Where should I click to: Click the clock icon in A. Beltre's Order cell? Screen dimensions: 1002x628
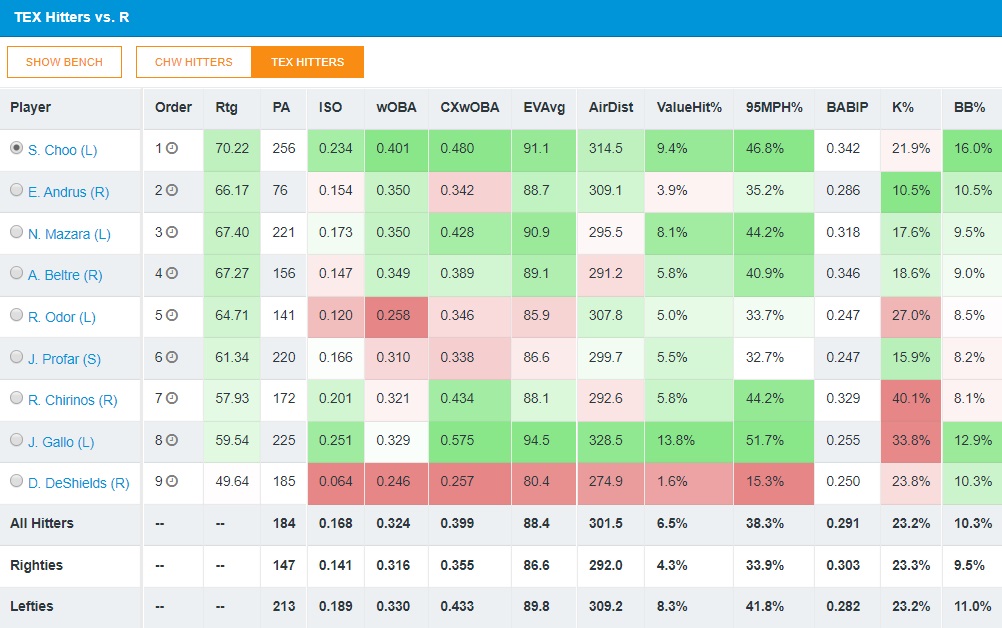tap(172, 273)
